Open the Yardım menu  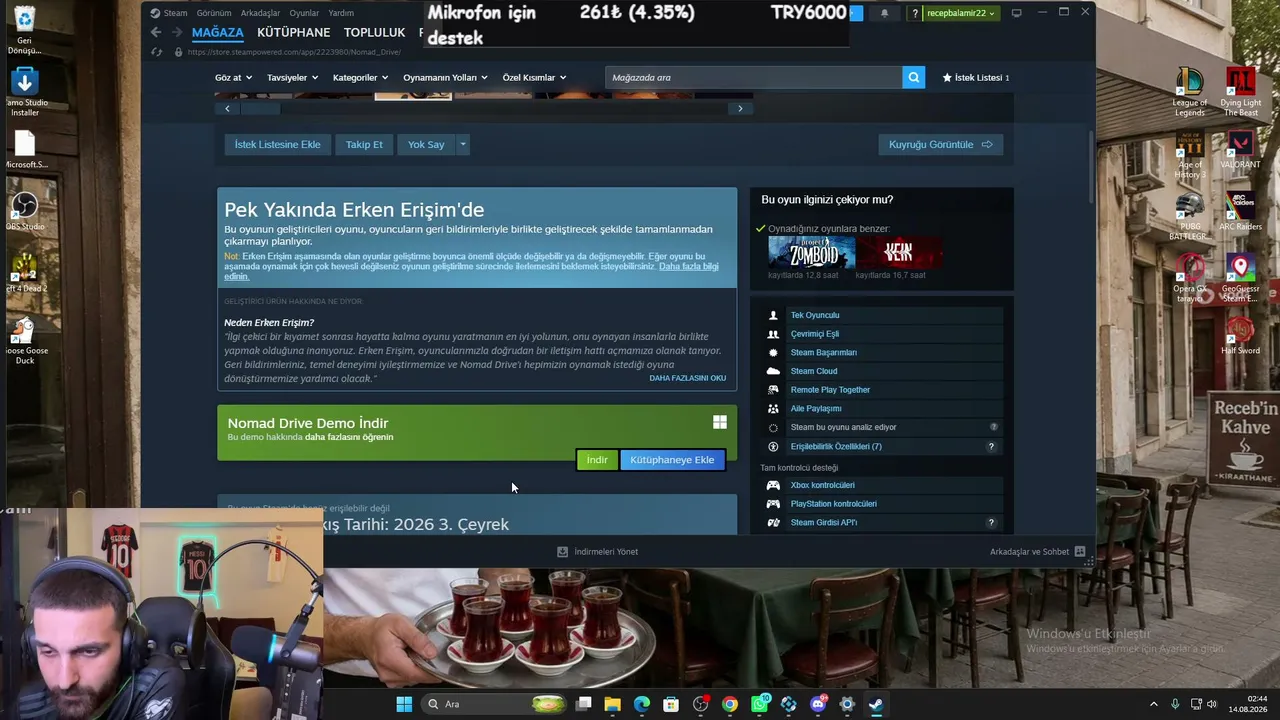click(x=341, y=13)
